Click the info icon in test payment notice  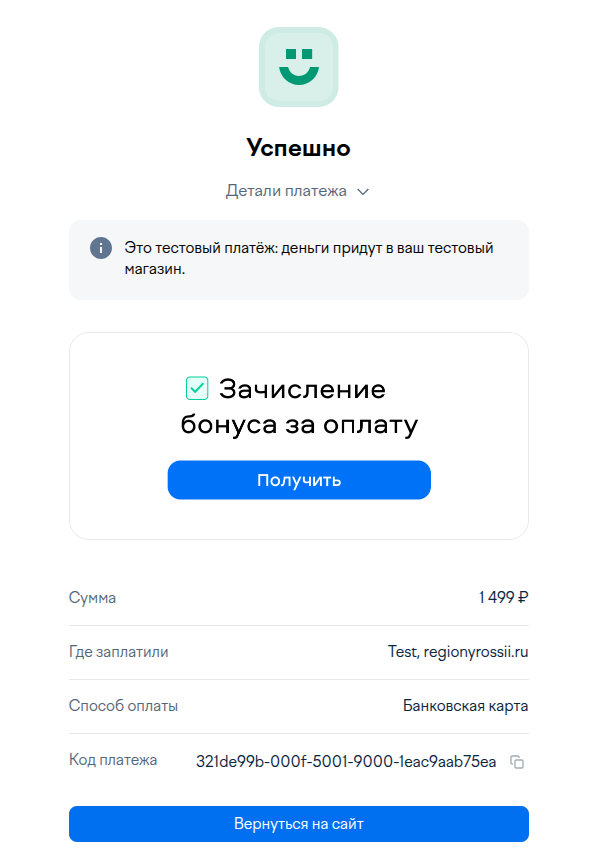coord(101,248)
